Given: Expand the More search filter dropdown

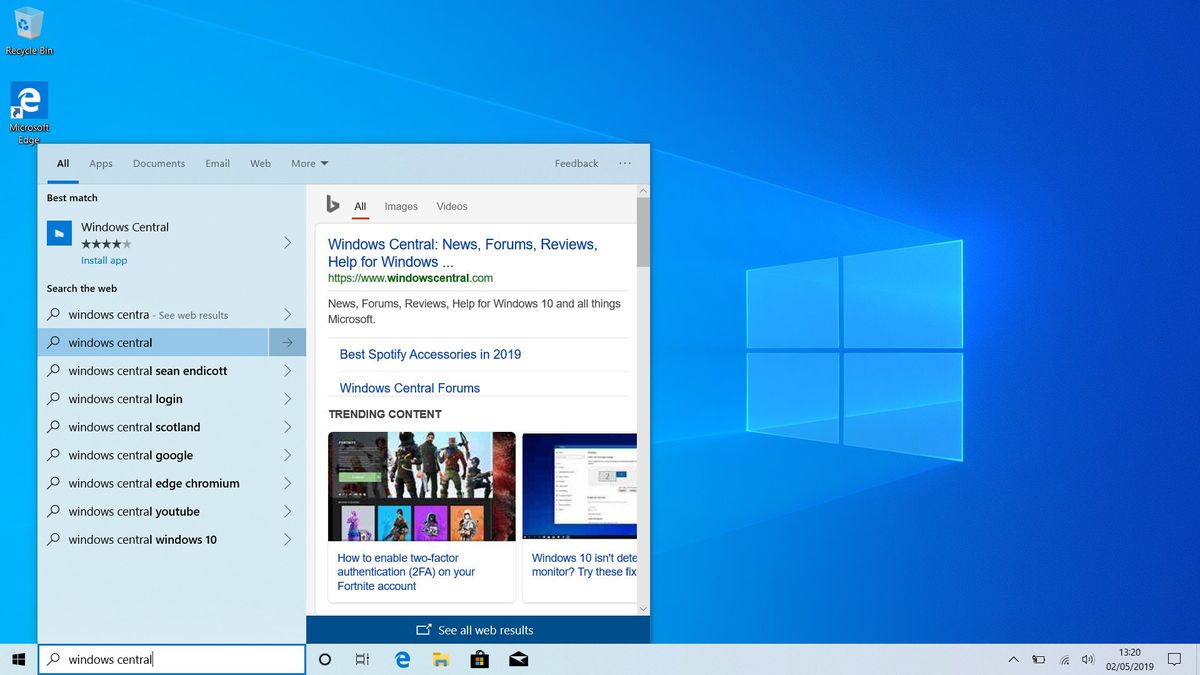Looking at the screenshot, I should tap(309, 163).
